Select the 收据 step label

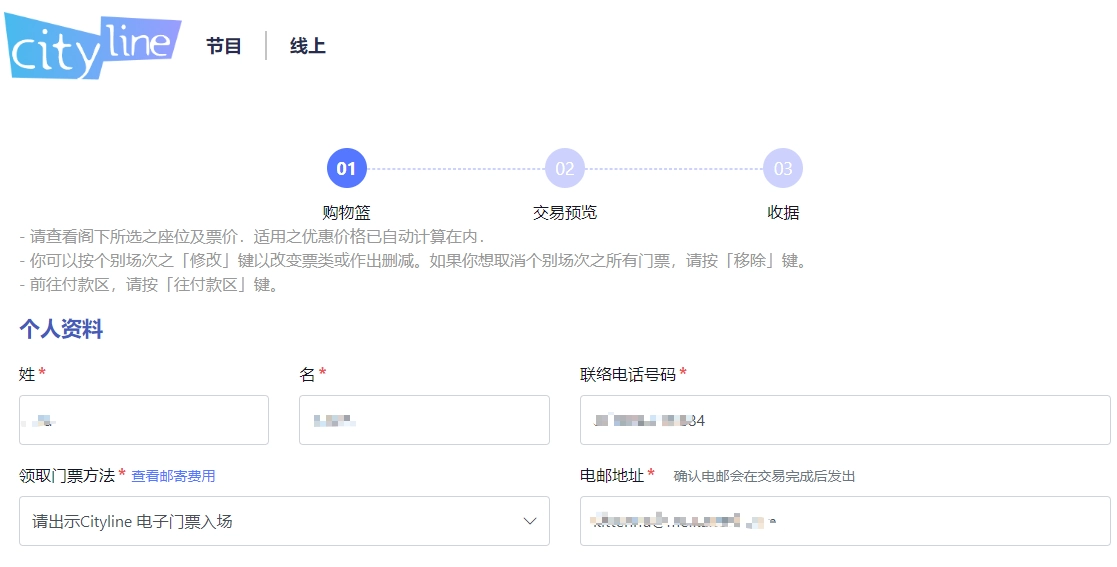(782, 213)
